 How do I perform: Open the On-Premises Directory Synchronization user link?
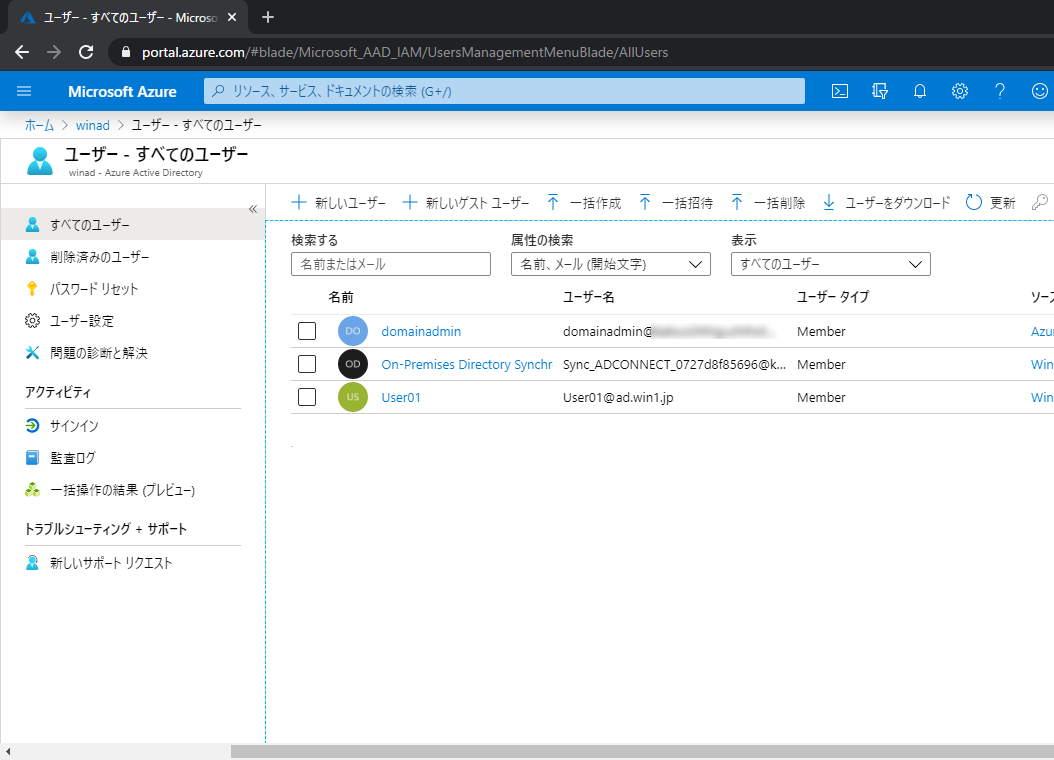467,364
